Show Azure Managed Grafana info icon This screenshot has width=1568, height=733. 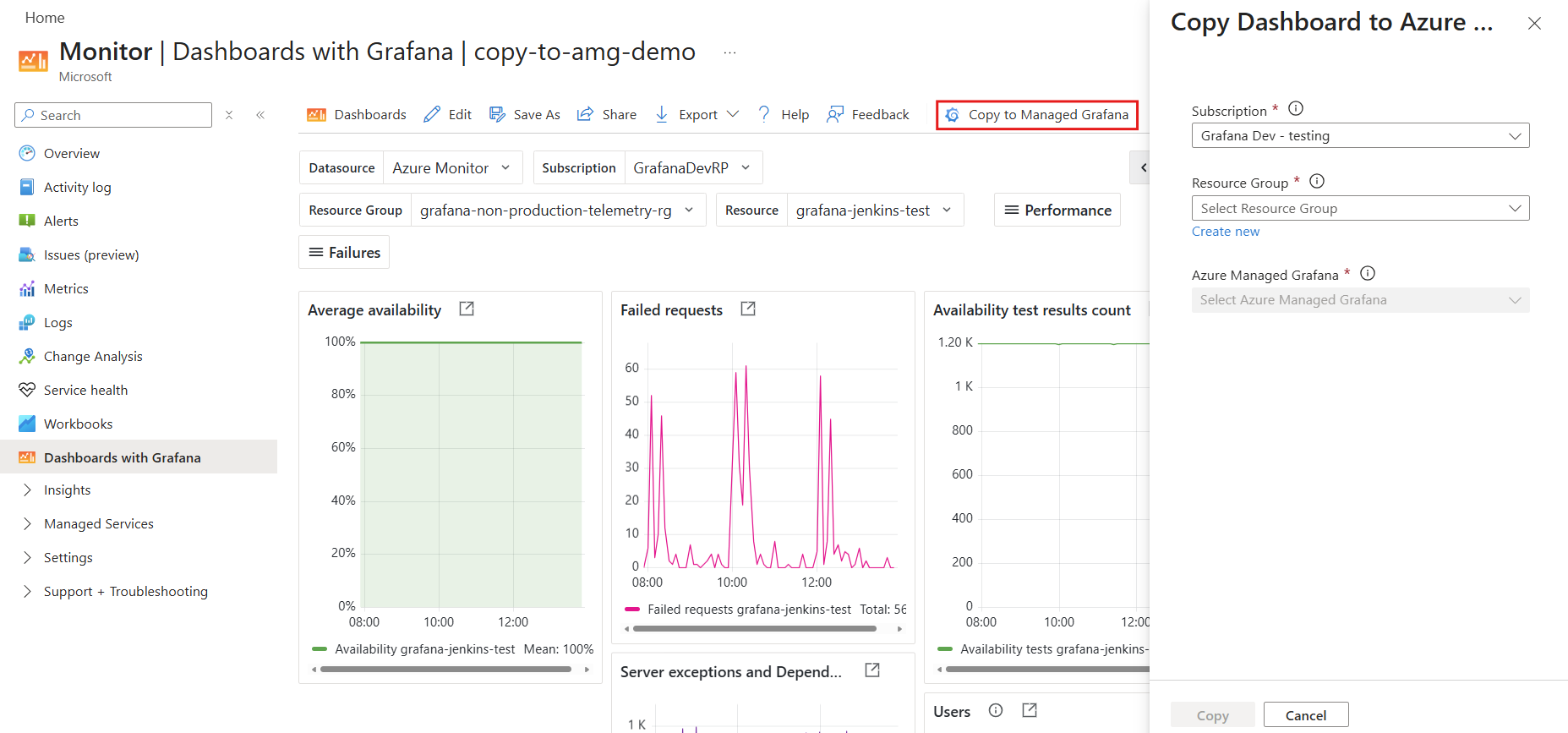point(1368,273)
